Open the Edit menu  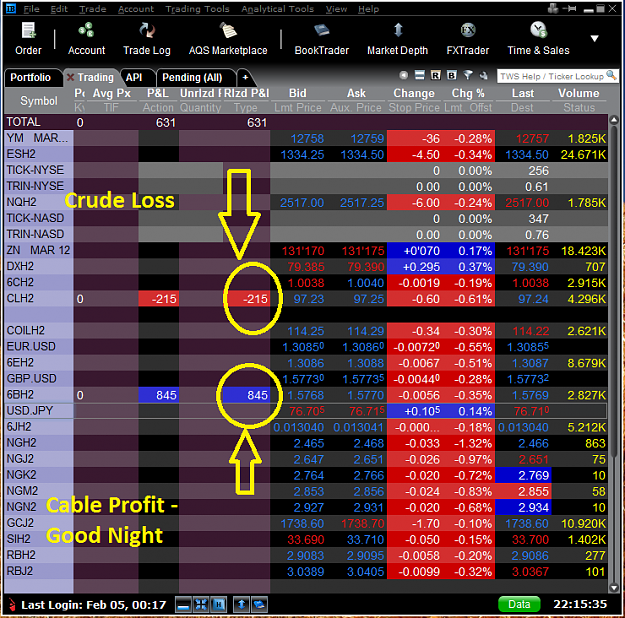click(x=59, y=9)
